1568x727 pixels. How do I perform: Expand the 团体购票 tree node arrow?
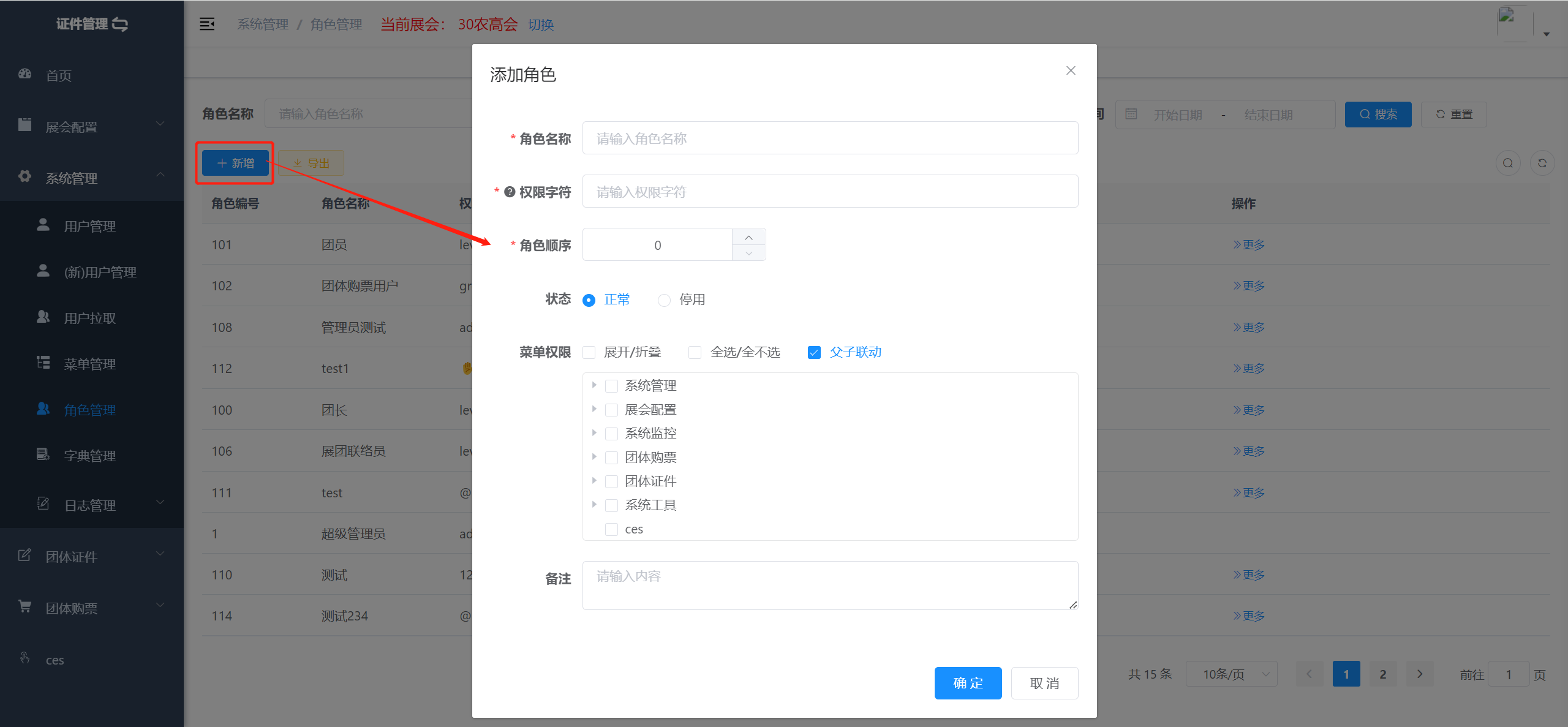594,457
